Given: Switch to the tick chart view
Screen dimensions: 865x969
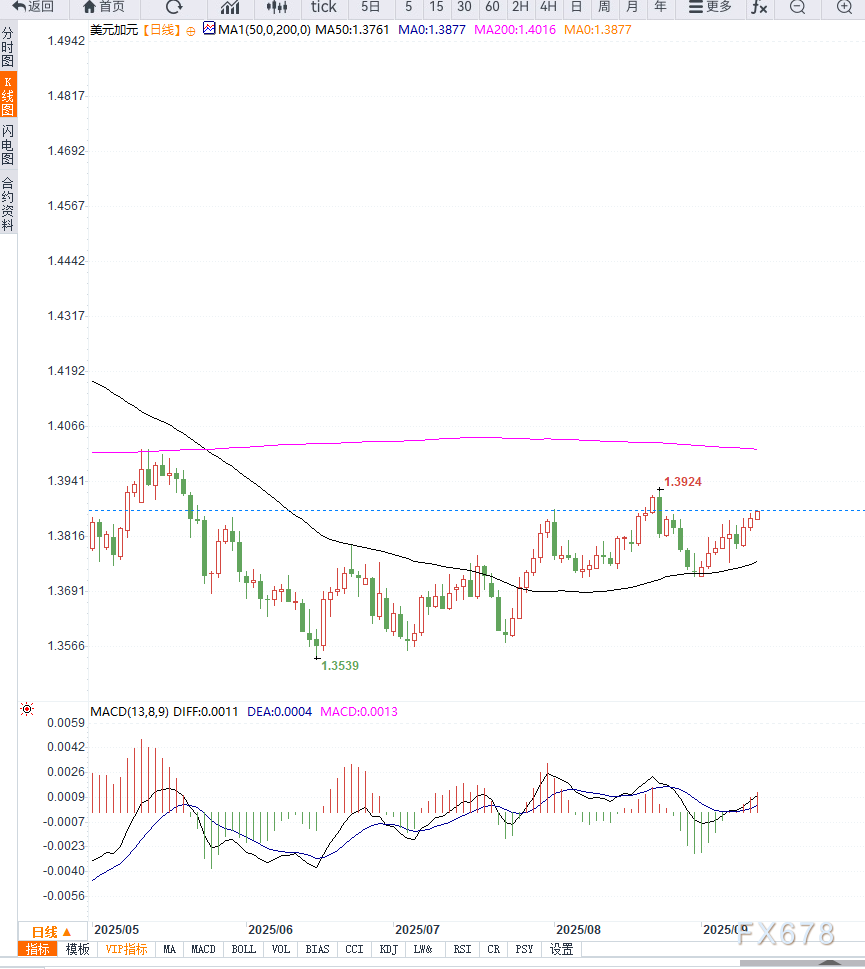Looking at the screenshot, I should (323, 7).
